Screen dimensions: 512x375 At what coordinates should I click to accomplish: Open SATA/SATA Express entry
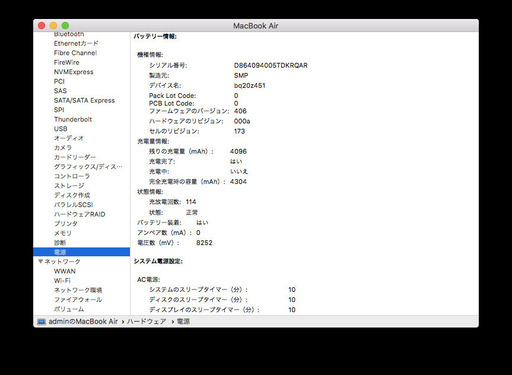(84, 100)
